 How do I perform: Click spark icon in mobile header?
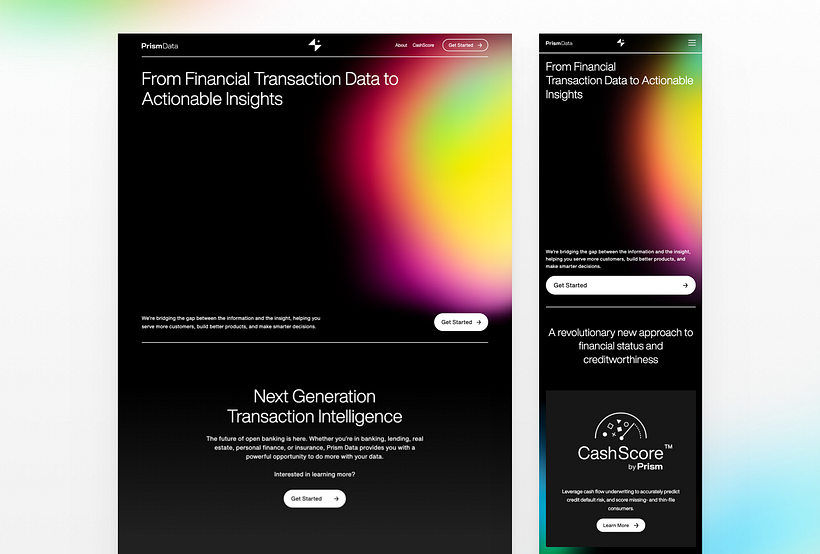pyautogui.click(x=621, y=42)
